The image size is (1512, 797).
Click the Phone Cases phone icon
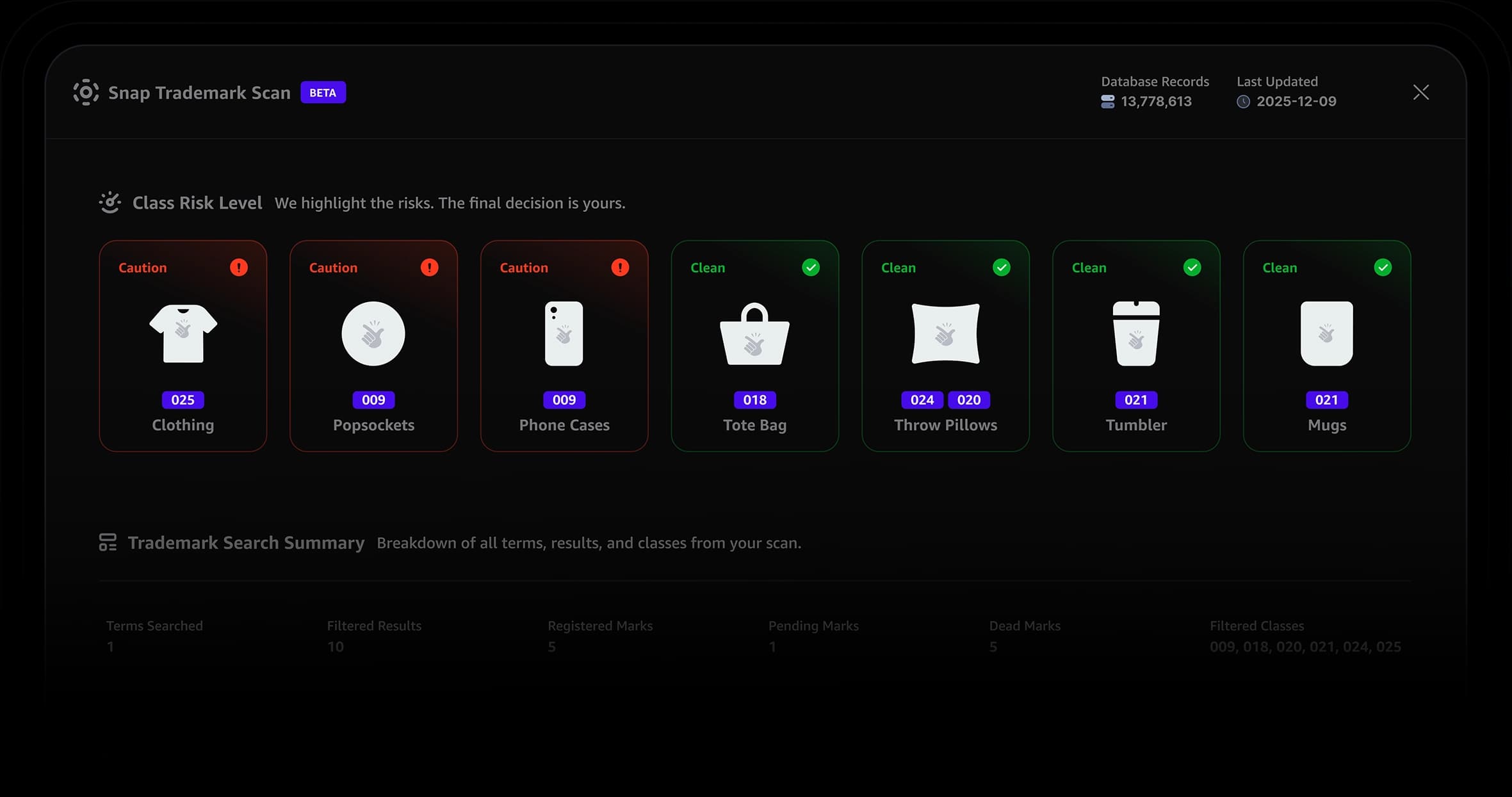[564, 334]
